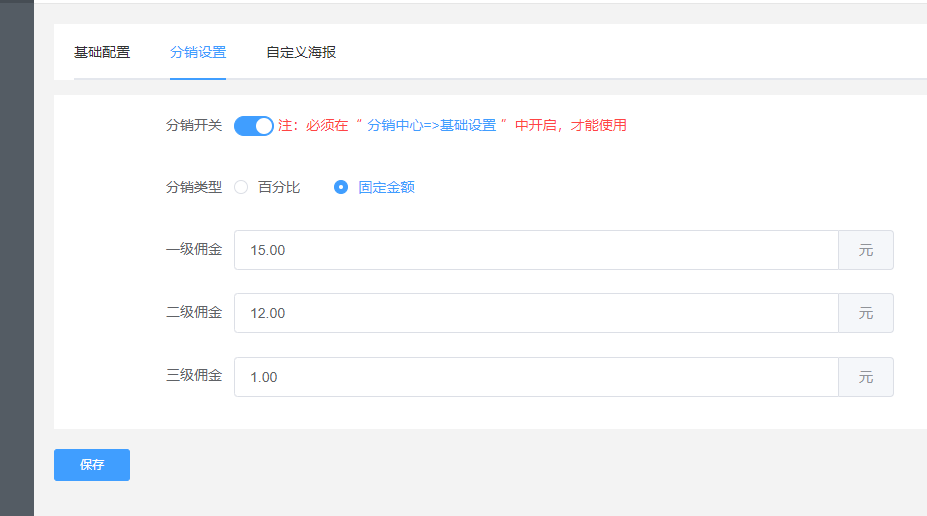Focus the 二级佣金 input showing 12.00

point(536,313)
